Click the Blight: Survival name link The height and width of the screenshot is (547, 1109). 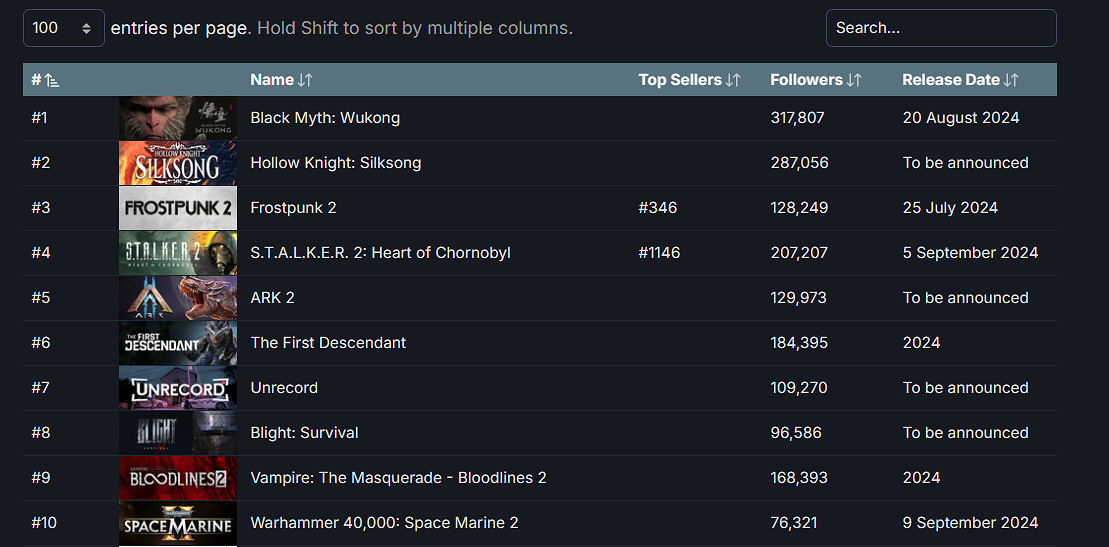click(x=304, y=433)
